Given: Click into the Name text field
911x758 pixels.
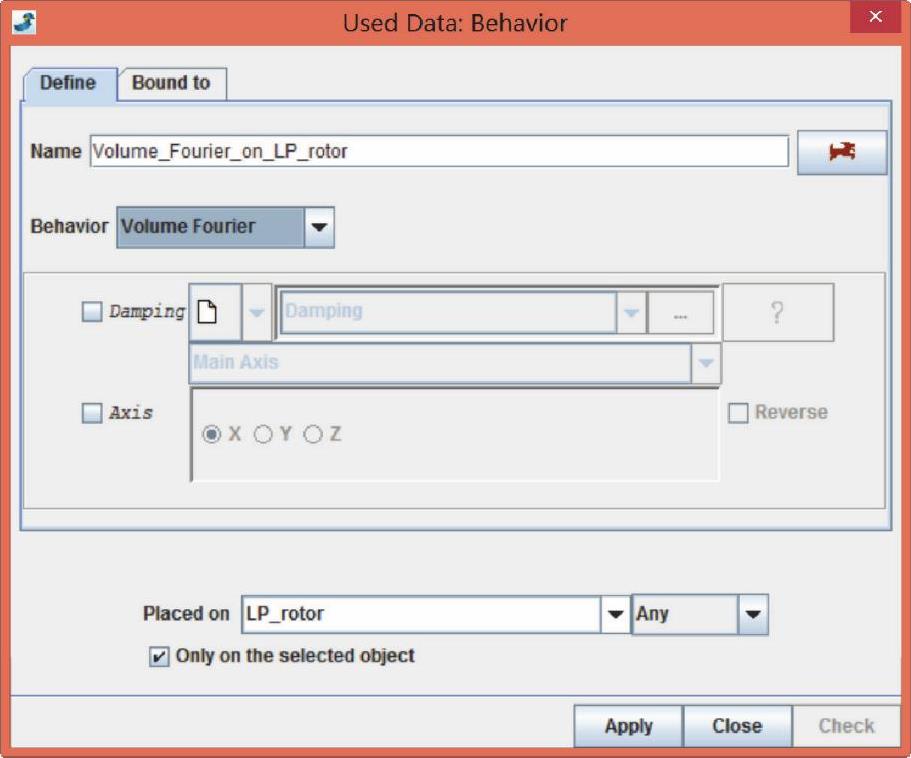Looking at the screenshot, I should tap(438, 151).
